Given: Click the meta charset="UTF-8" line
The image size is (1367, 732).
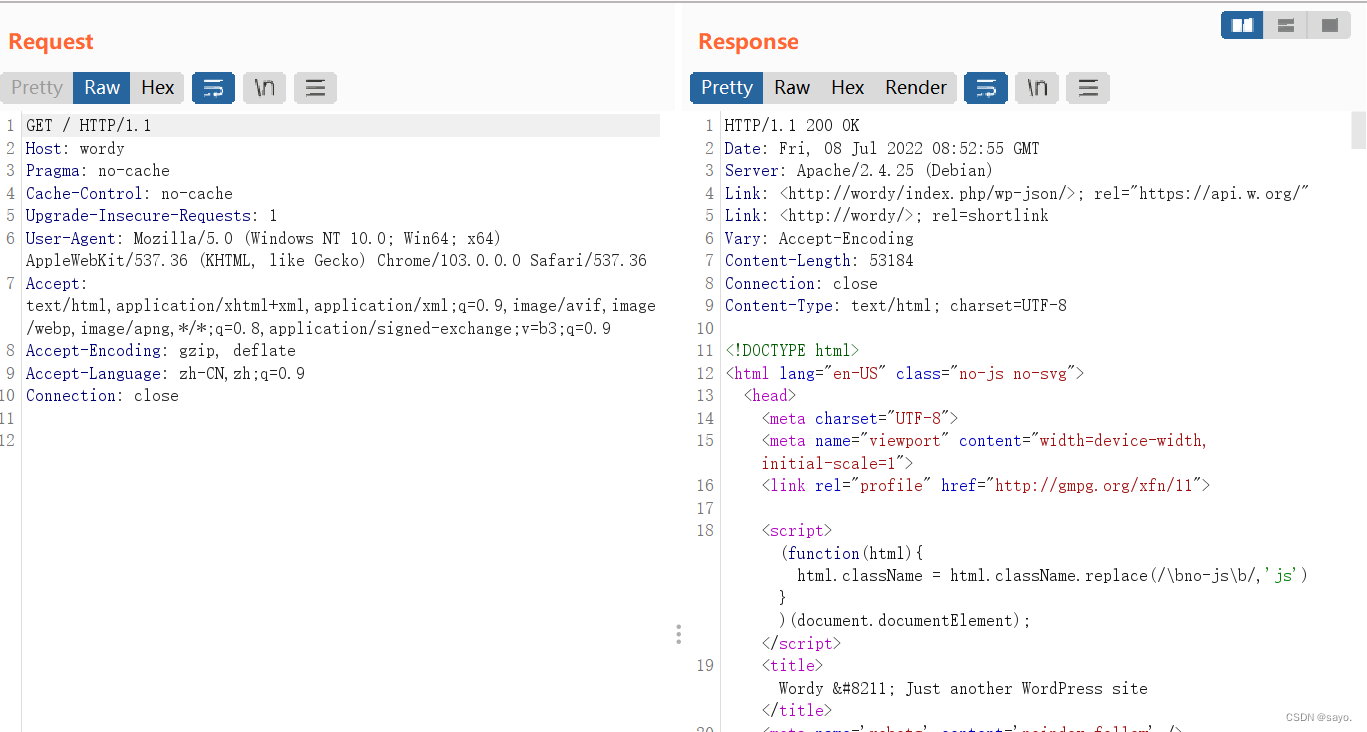Looking at the screenshot, I should (x=860, y=418).
